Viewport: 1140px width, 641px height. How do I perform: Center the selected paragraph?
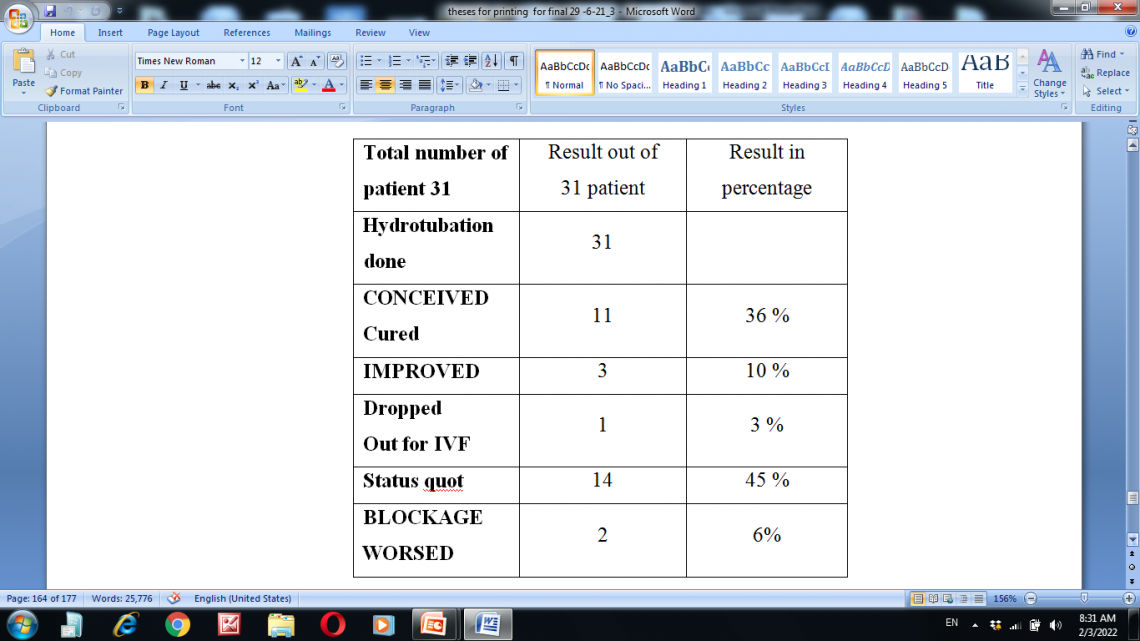(383, 85)
